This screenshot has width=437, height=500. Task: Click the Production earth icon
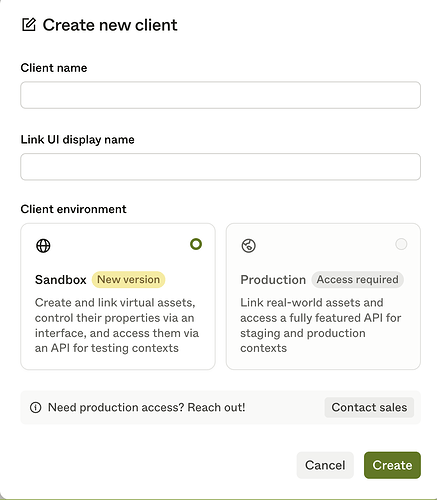248,246
